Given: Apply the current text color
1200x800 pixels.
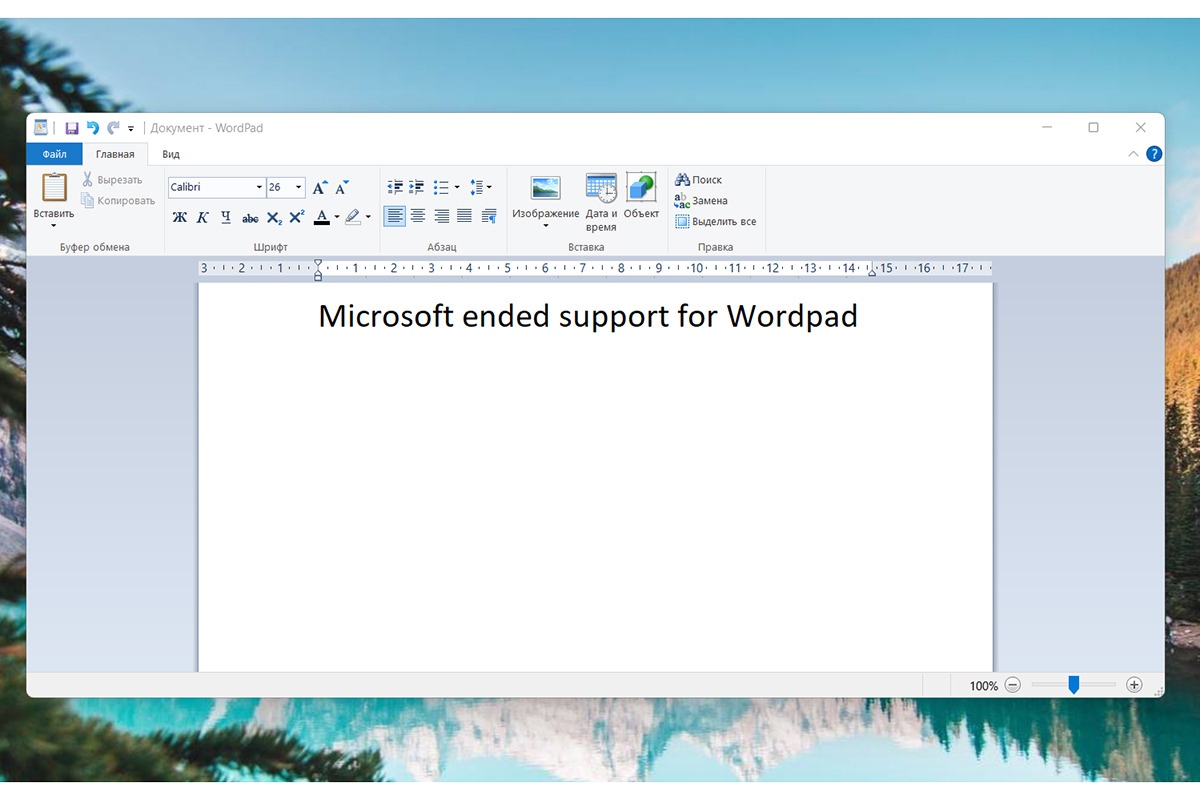Looking at the screenshot, I should 321,217.
